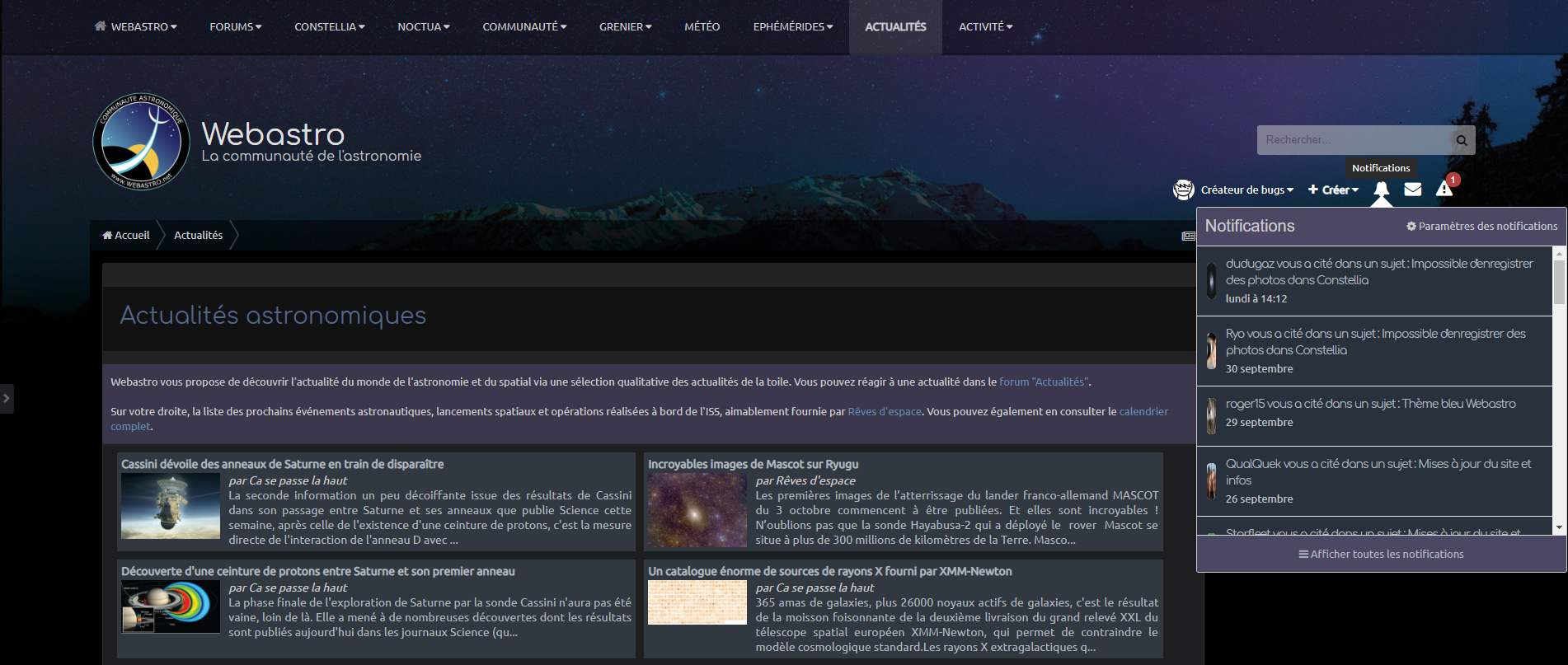Expand the GRENIER menu
Screen dimensions: 1568x665
click(626, 26)
